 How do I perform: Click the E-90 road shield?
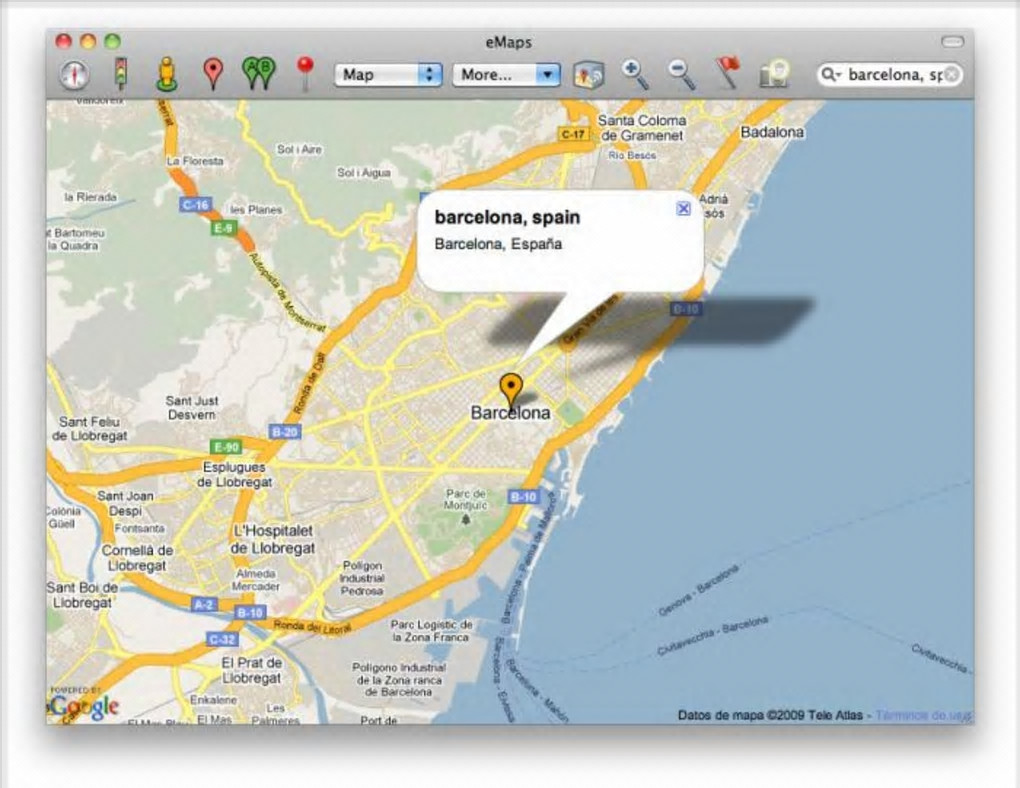tap(226, 447)
